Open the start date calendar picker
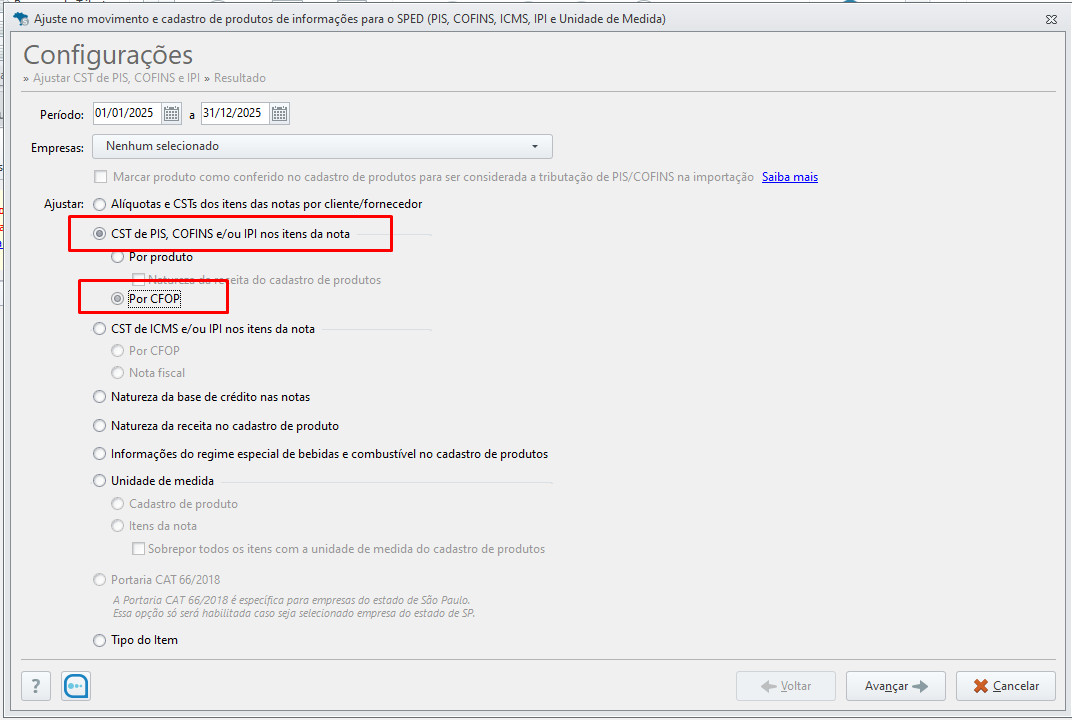Screen dimensions: 1072x720 (171, 114)
